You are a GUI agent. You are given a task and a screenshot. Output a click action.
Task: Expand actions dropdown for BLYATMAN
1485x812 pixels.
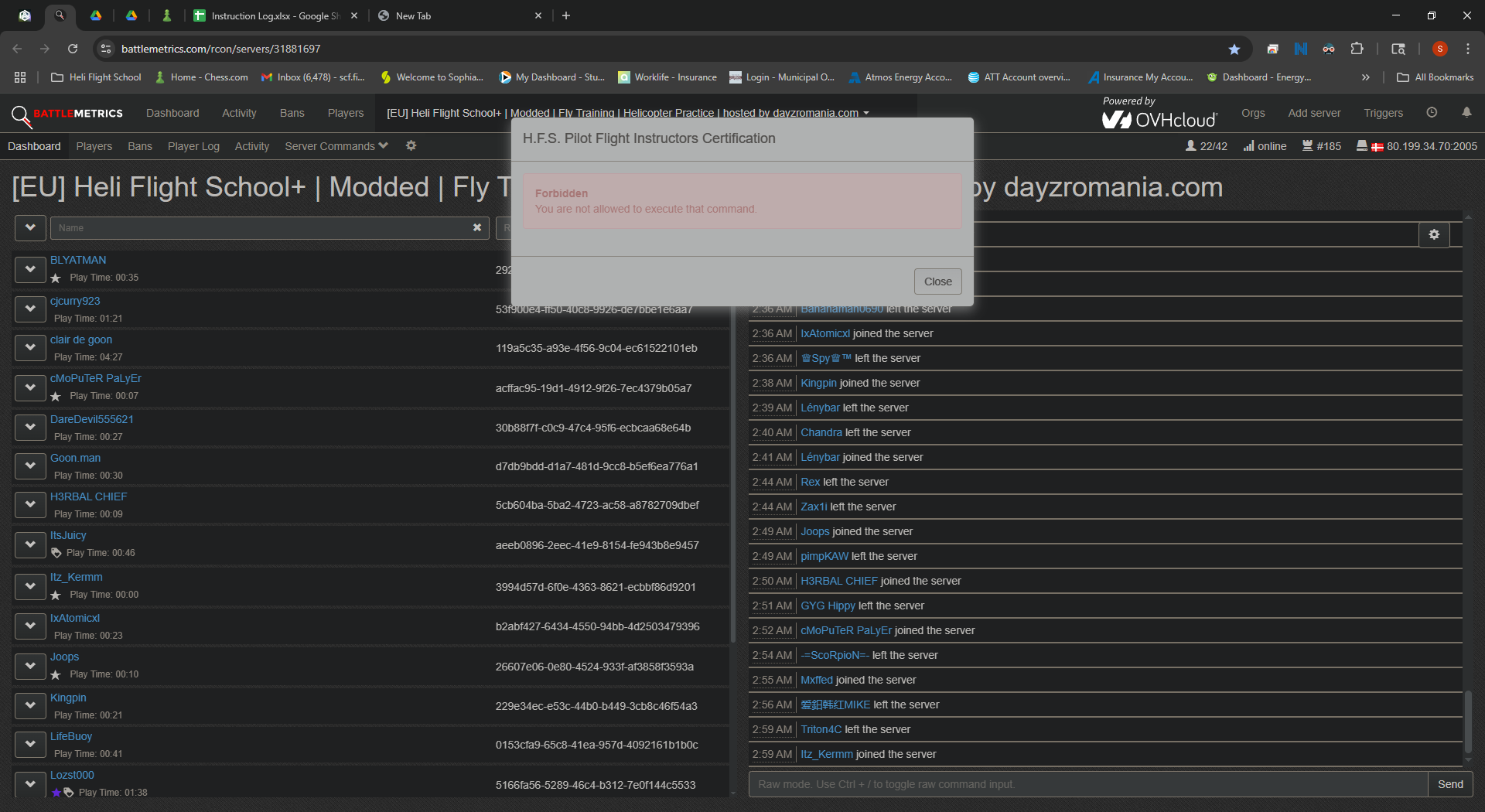30,269
